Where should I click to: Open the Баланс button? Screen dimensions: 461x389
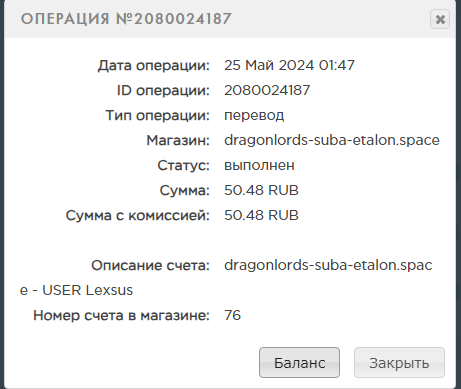point(299,363)
